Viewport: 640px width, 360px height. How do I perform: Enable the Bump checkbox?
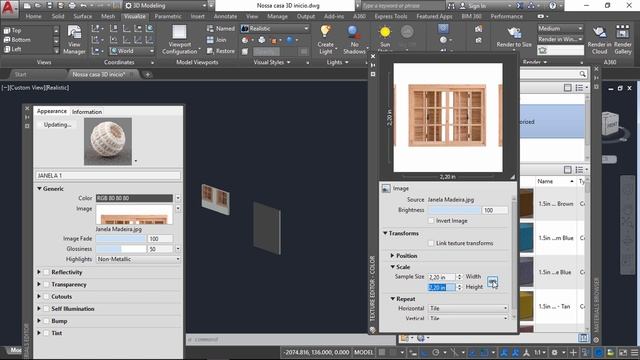coord(47,321)
